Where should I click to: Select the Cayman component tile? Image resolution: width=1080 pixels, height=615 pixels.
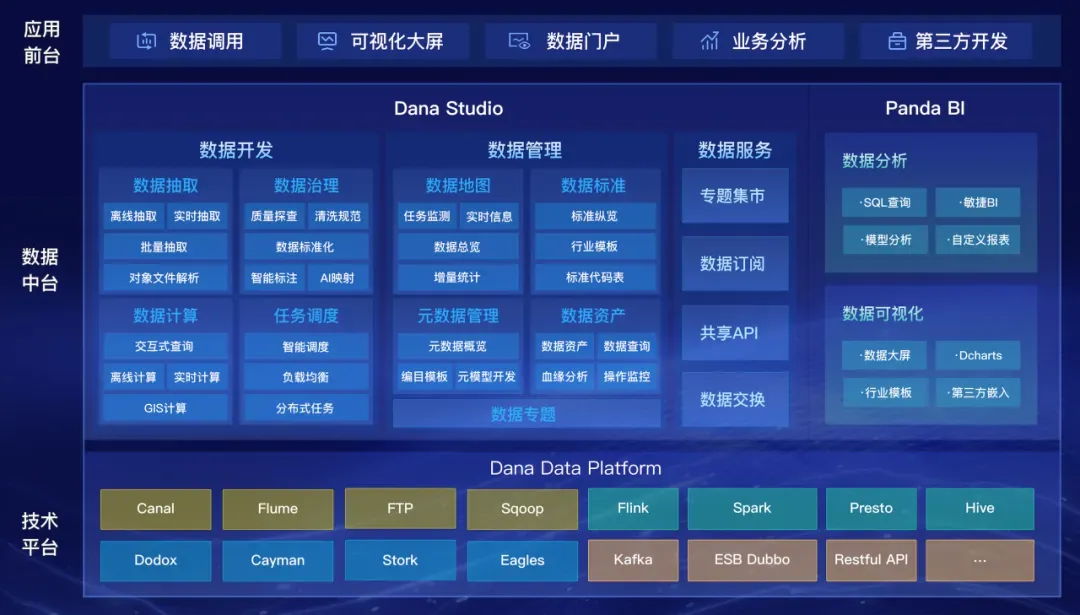pos(278,561)
